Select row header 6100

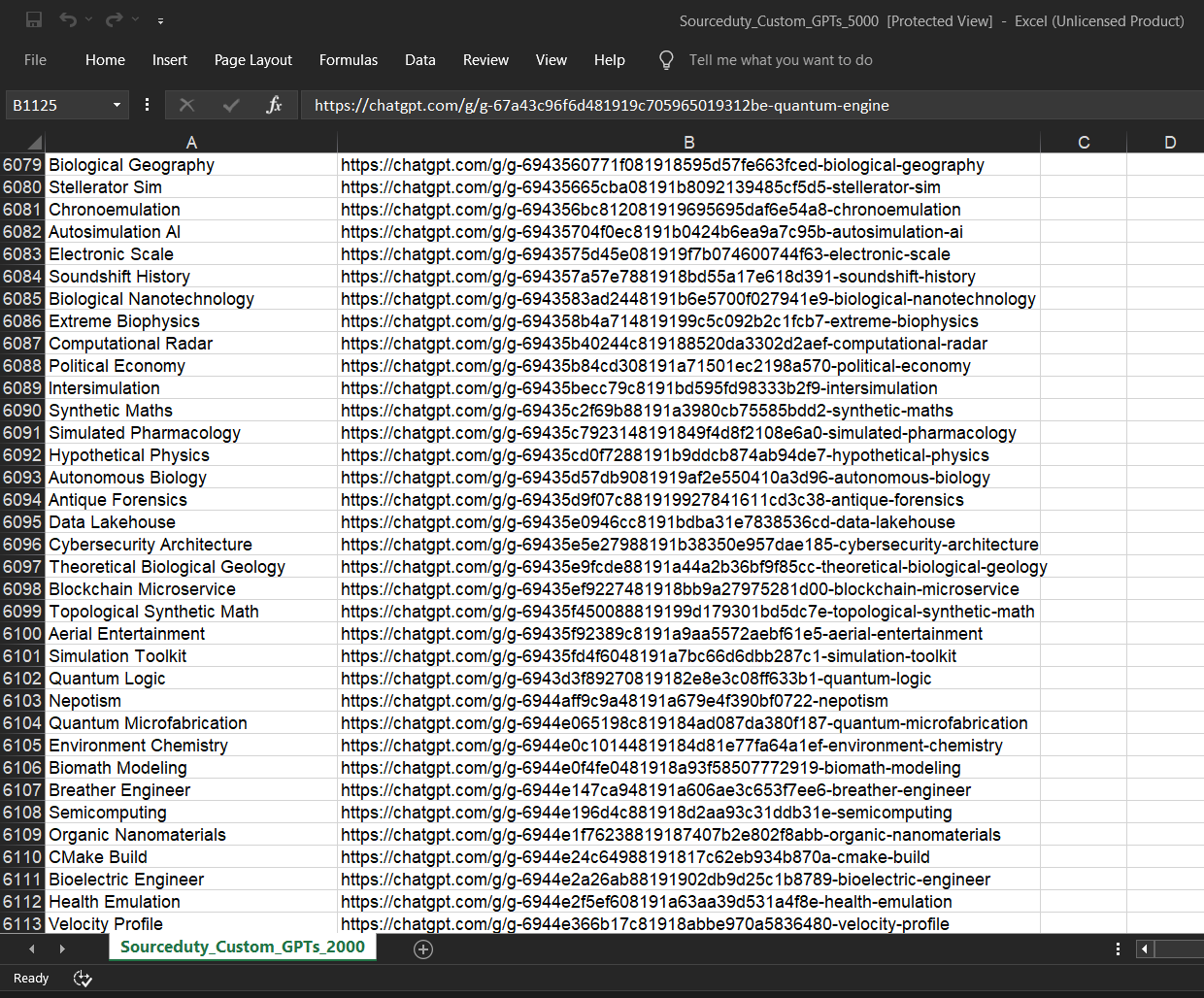(x=22, y=634)
